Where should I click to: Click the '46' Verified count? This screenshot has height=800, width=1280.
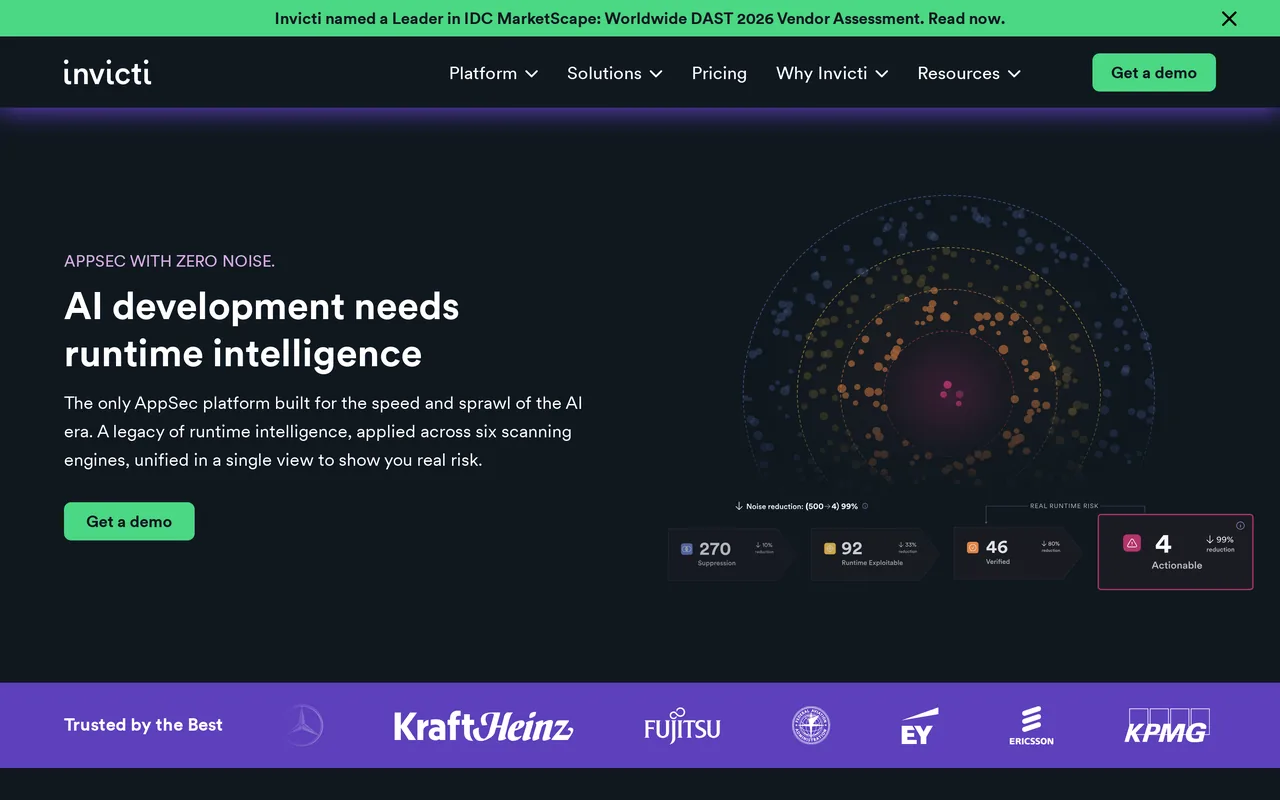997,547
